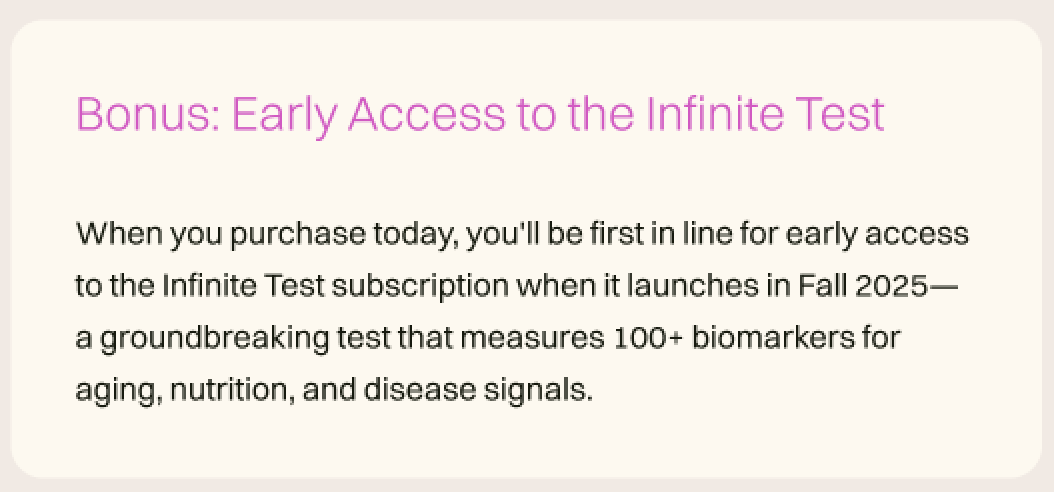Click the word "subscription" in the second line
This screenshot has width=1054, height=492.
coord(420,287)
